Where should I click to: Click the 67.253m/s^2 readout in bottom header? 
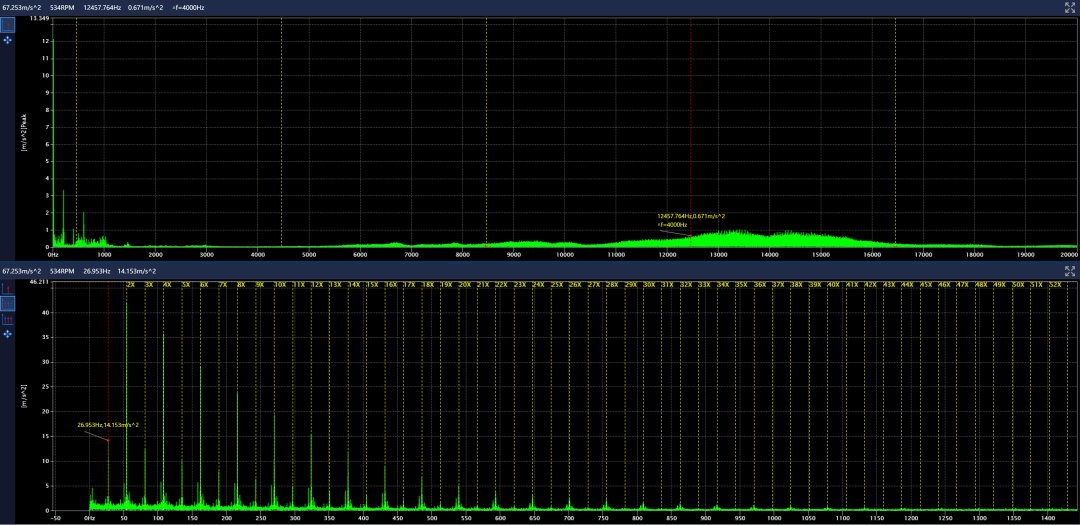coord(21,271)
